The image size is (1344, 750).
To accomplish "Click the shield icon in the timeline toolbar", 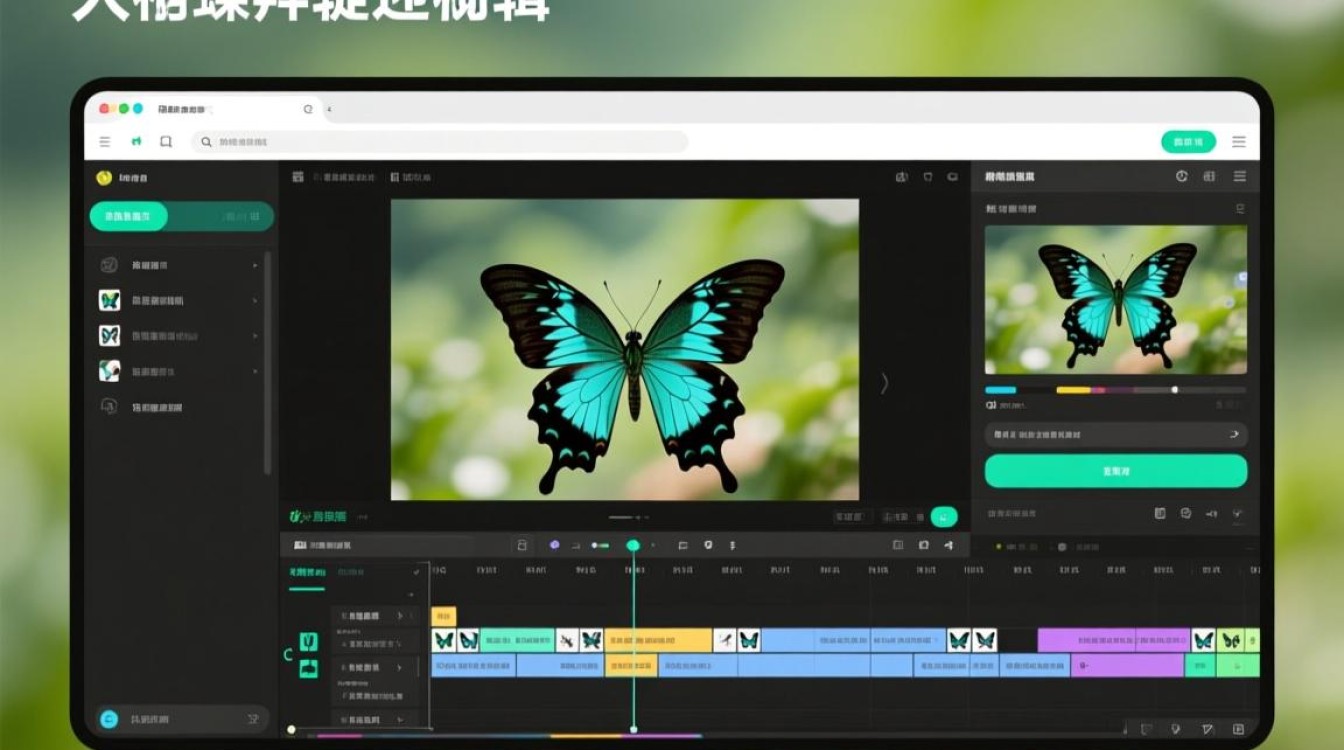I will pyautogui.click(x=708, y=545).
